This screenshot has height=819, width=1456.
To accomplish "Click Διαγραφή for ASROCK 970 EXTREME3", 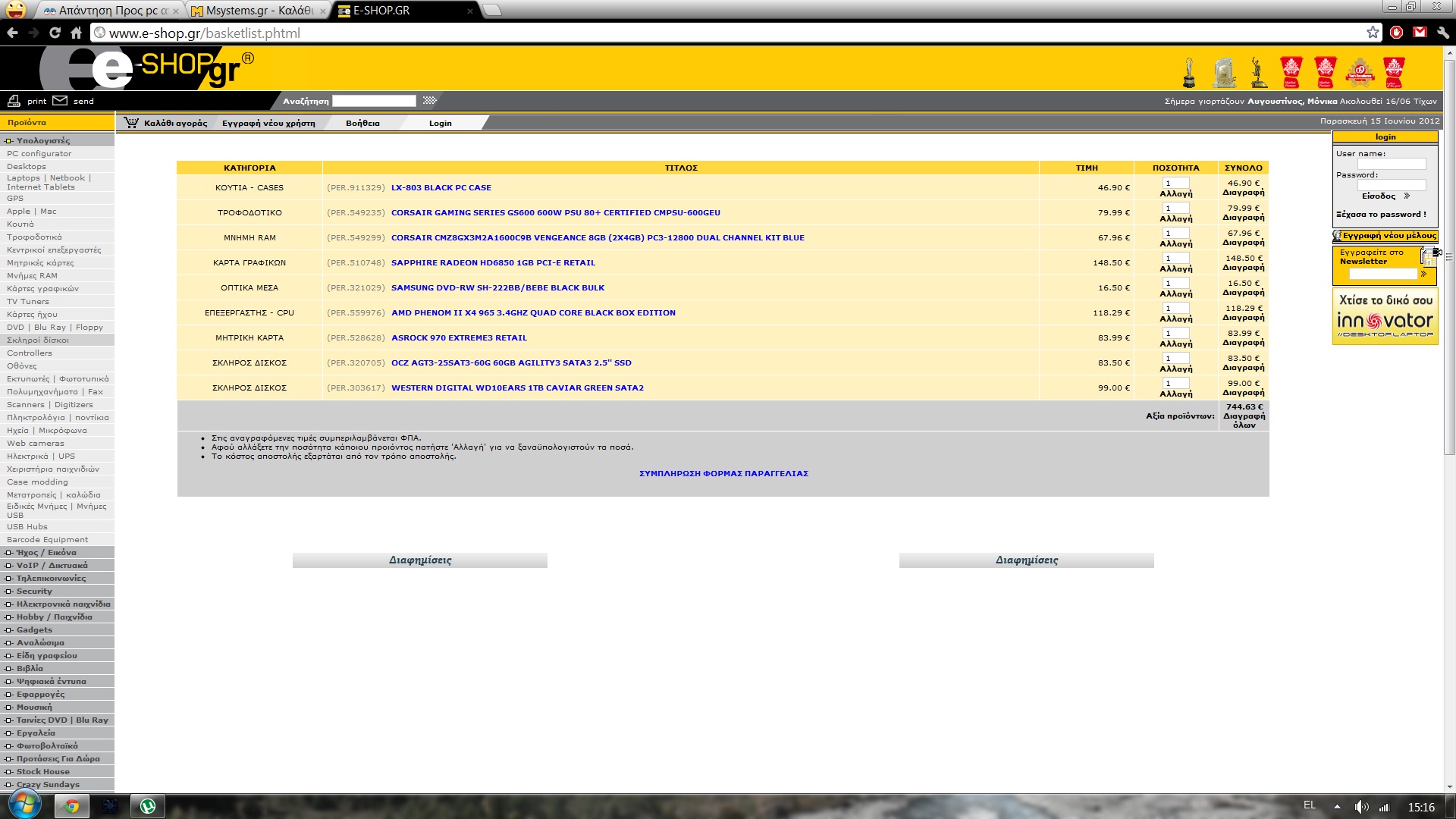I will point(1244,343).
